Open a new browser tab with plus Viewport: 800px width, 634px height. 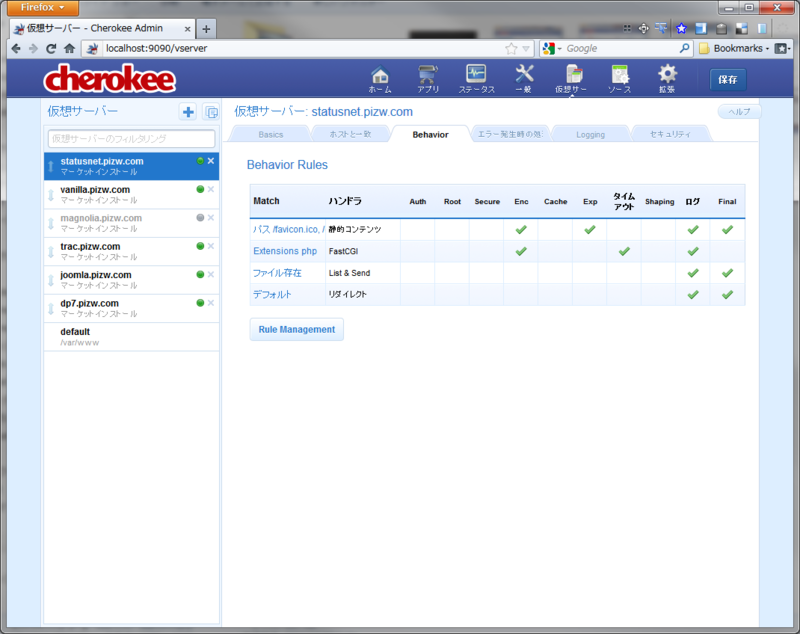[x=206, y=29]
